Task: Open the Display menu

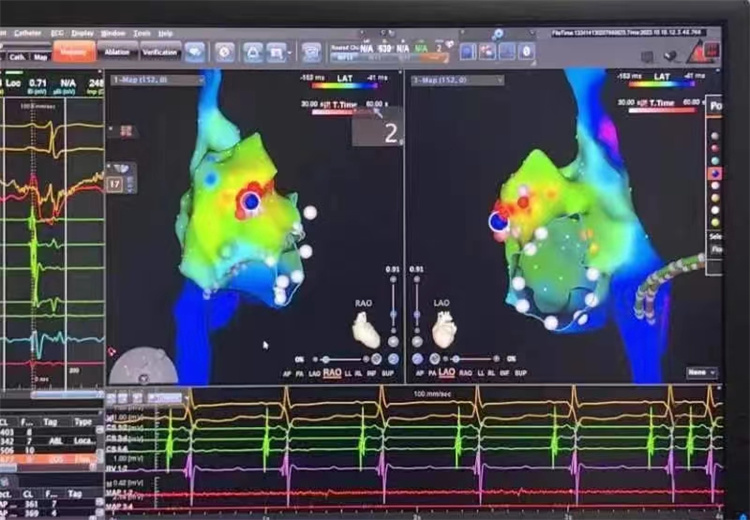Action: [82, 33]
